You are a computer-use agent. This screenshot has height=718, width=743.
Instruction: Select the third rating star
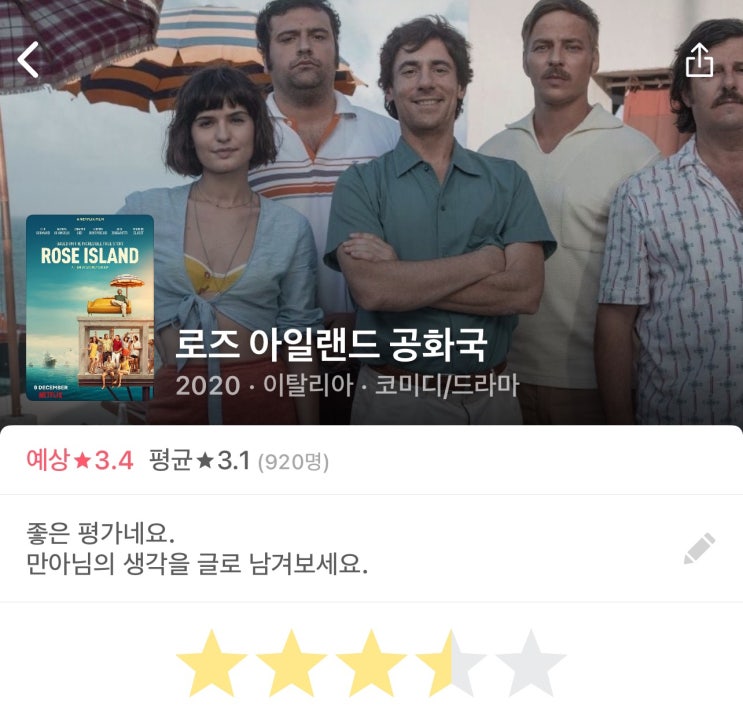[x=371, y=663]
